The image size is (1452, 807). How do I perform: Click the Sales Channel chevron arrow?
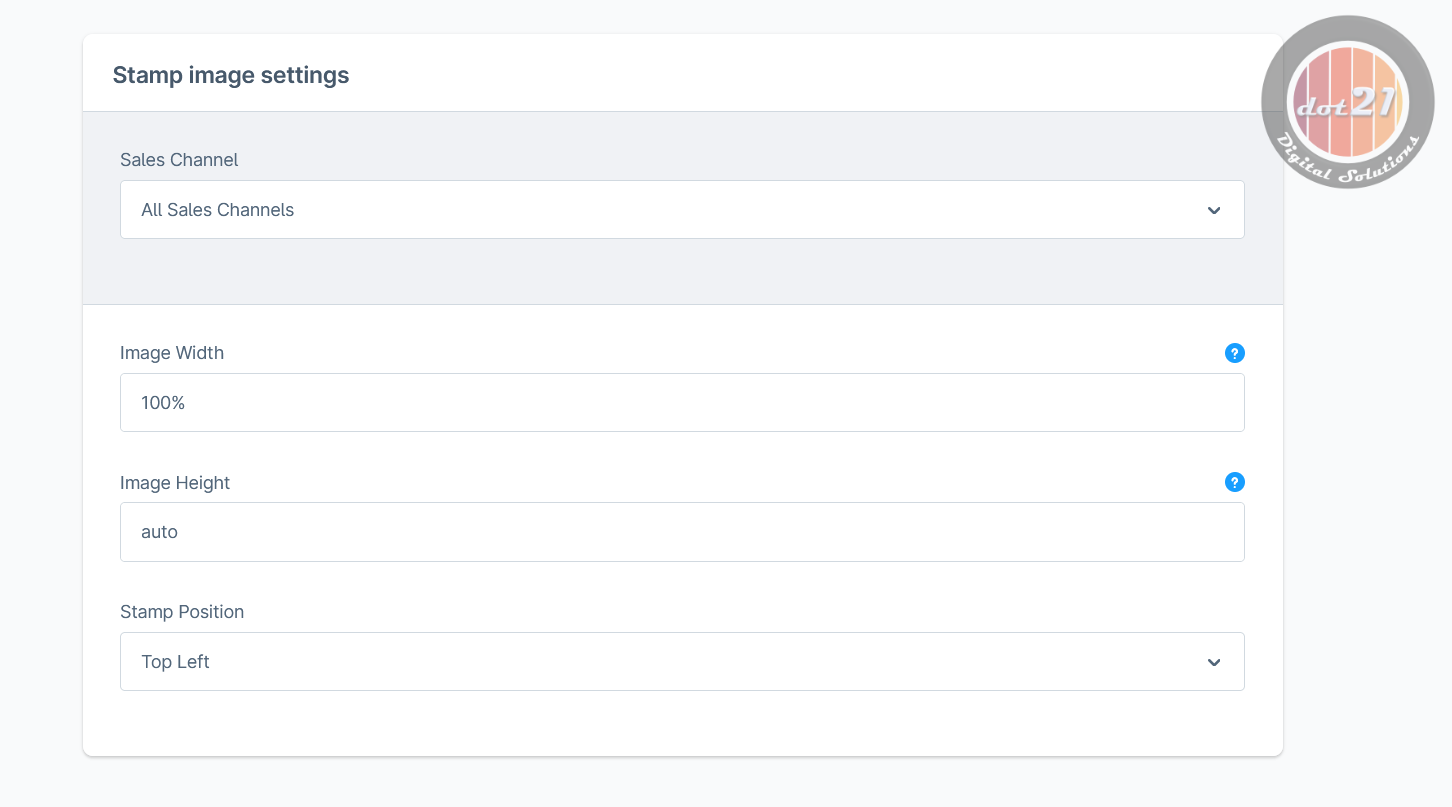point(1214,210)
